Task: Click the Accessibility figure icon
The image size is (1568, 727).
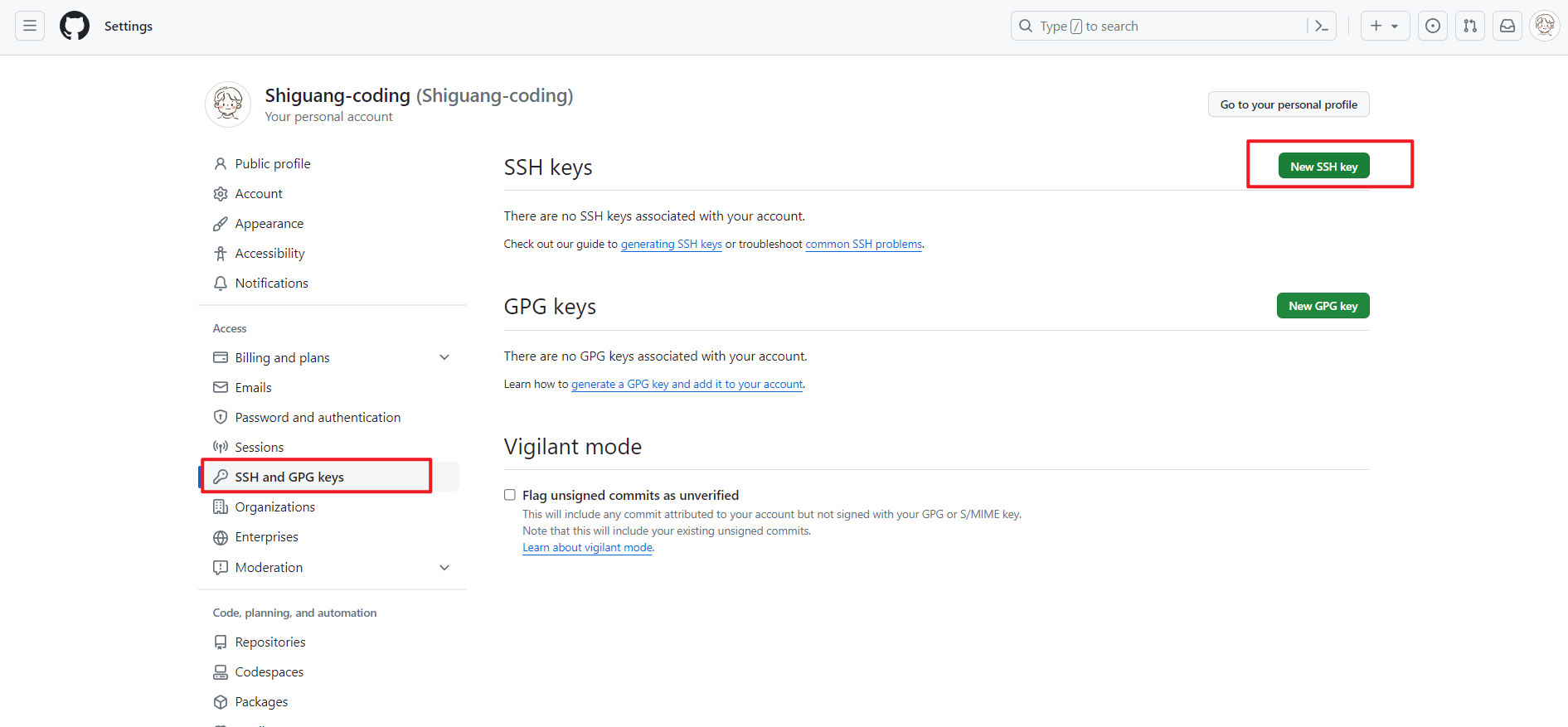Action: (x=221, y=254)
